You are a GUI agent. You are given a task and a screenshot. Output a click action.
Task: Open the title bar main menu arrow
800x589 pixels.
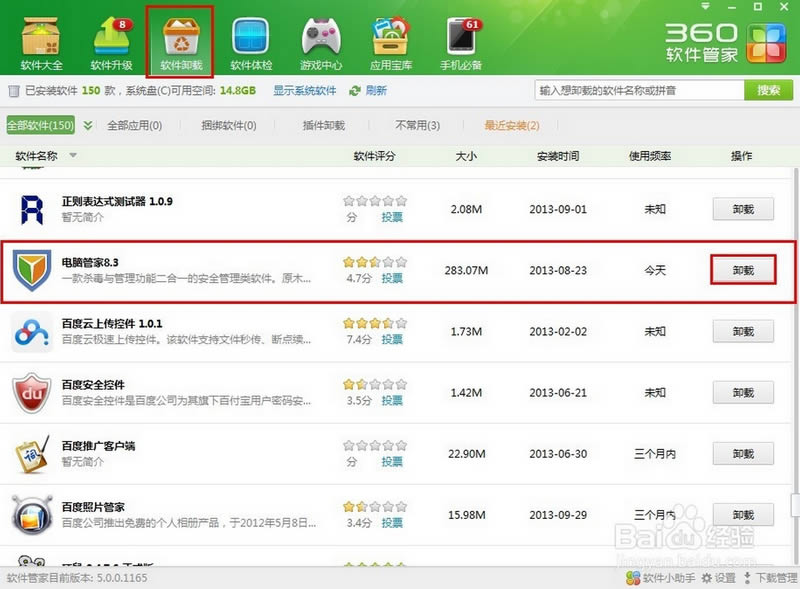[706, 7]
